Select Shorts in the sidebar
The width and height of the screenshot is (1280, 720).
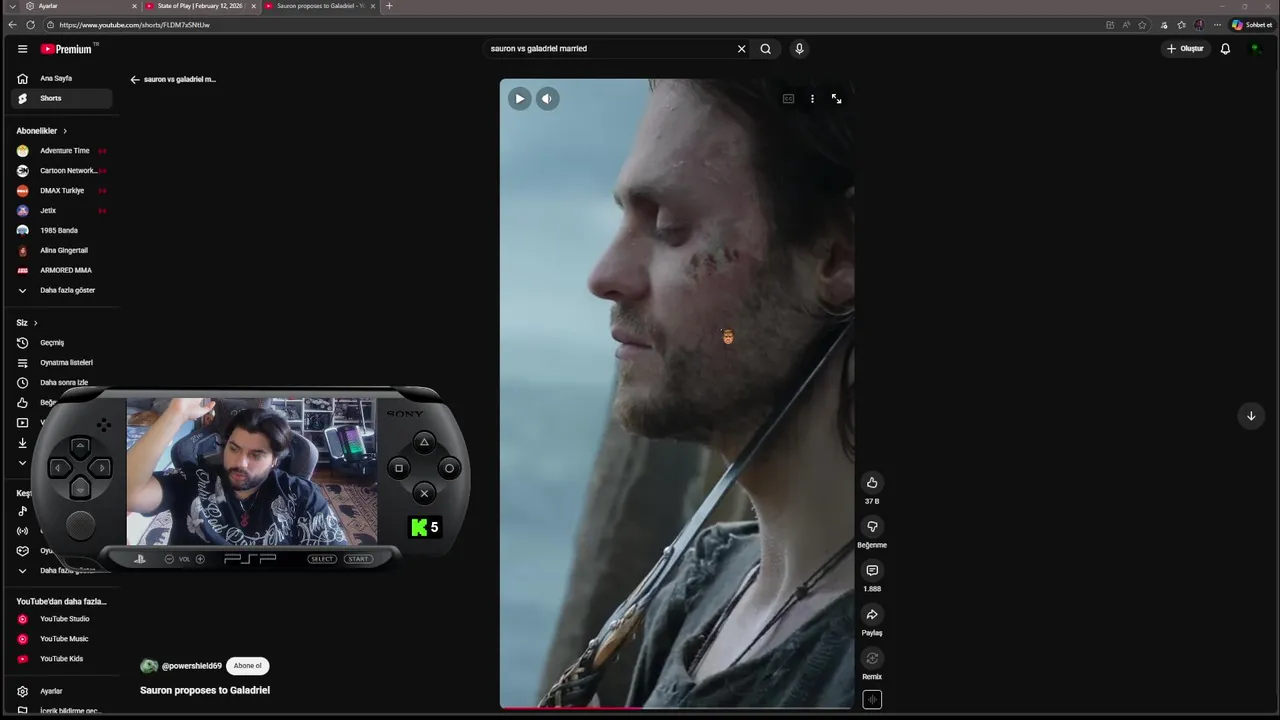point(62,98)
